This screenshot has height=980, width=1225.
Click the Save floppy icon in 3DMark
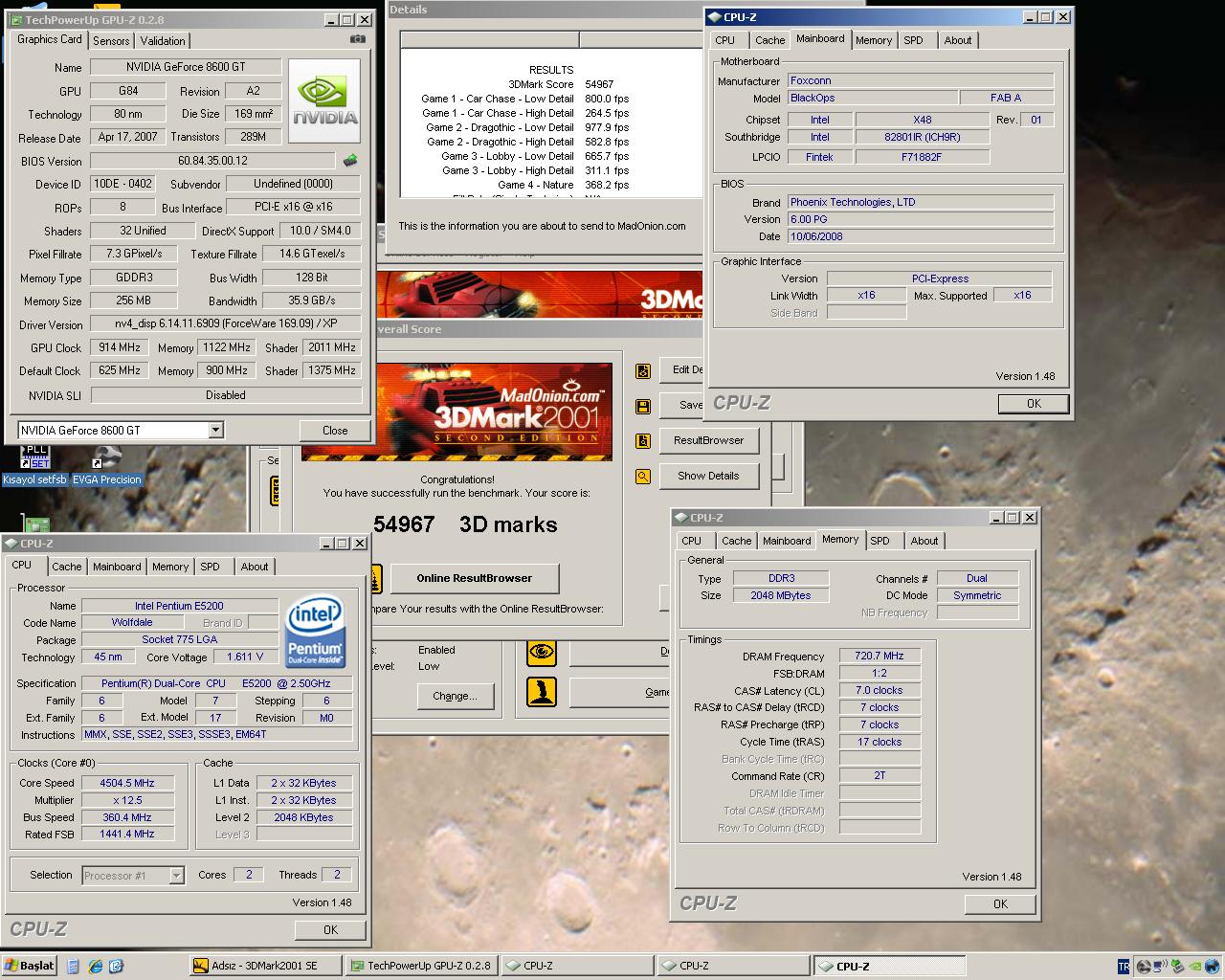pos(643,406)
